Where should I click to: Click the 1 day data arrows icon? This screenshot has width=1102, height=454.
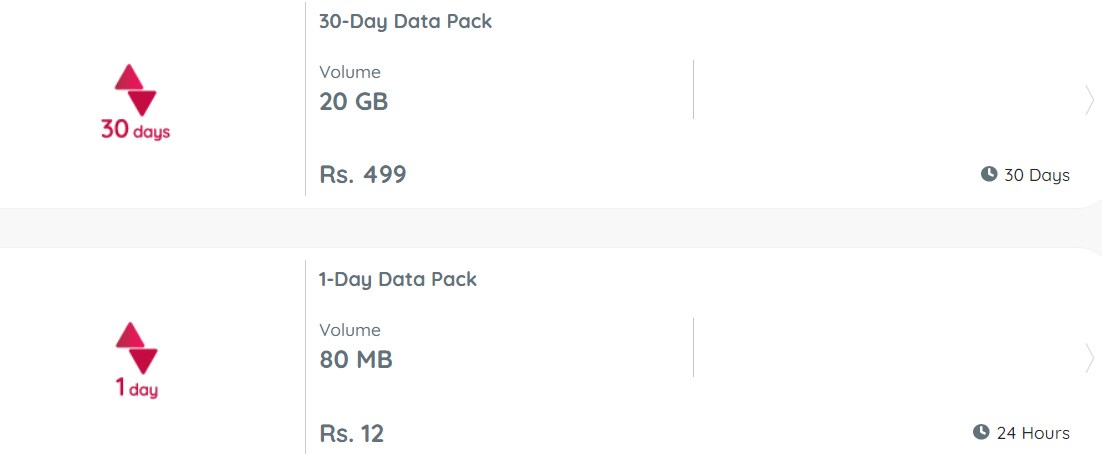tap(136, 348)
